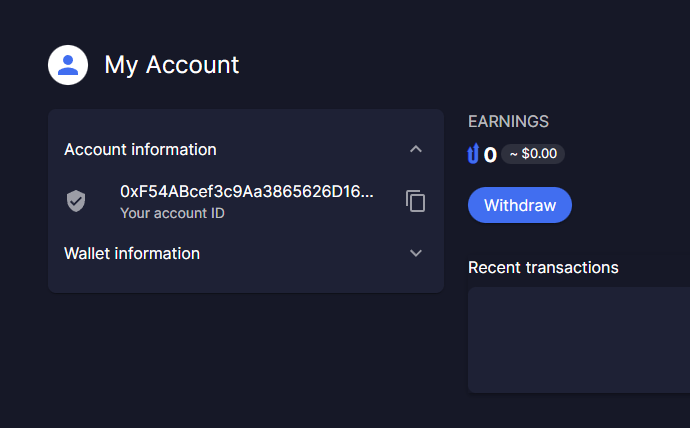Copy account ID with the copy icon

415,201
